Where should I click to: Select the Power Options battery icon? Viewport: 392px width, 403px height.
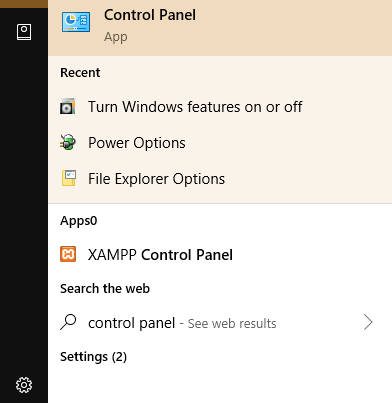point(68,142)
